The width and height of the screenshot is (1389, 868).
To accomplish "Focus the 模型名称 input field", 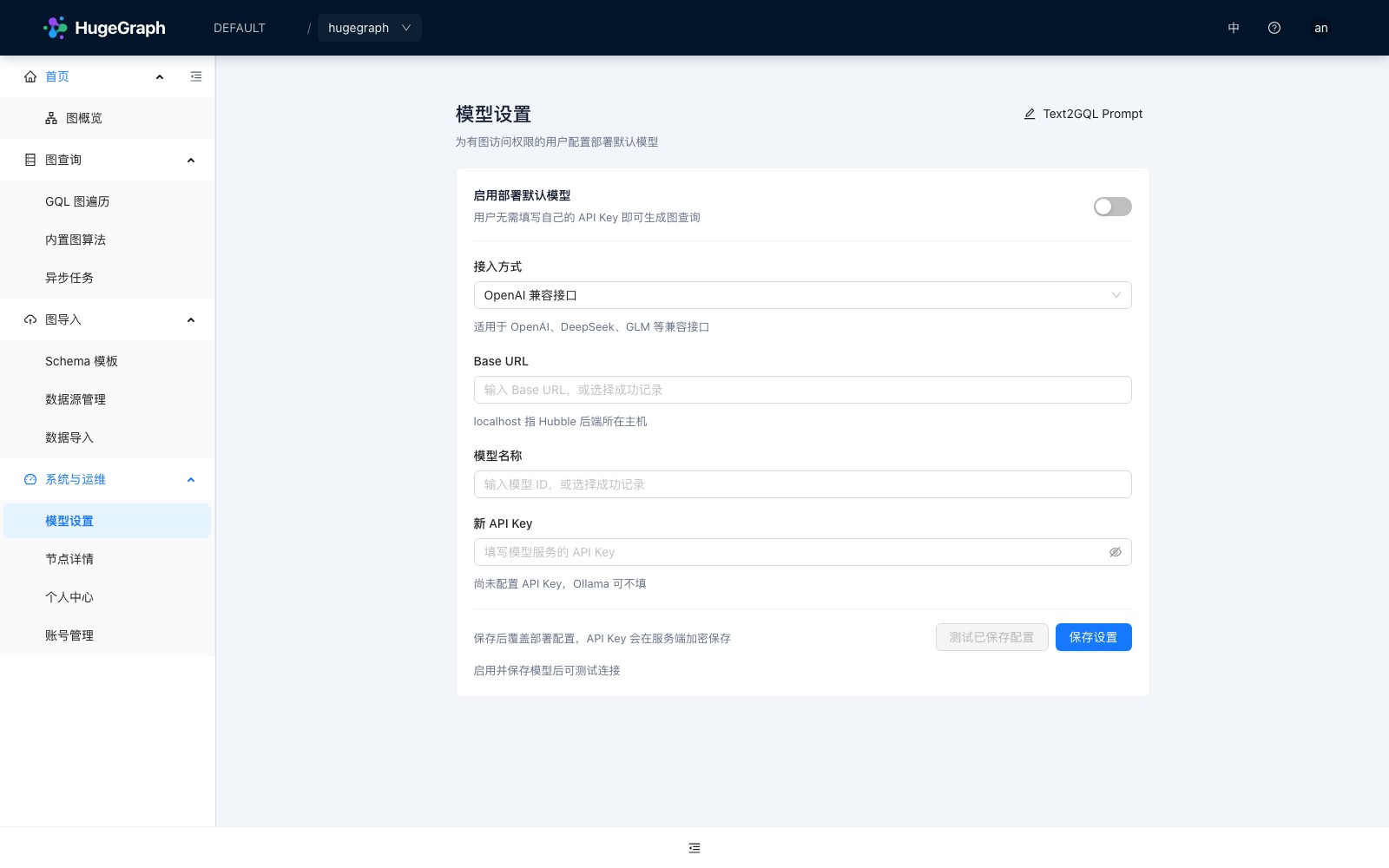I will point(803,484).
